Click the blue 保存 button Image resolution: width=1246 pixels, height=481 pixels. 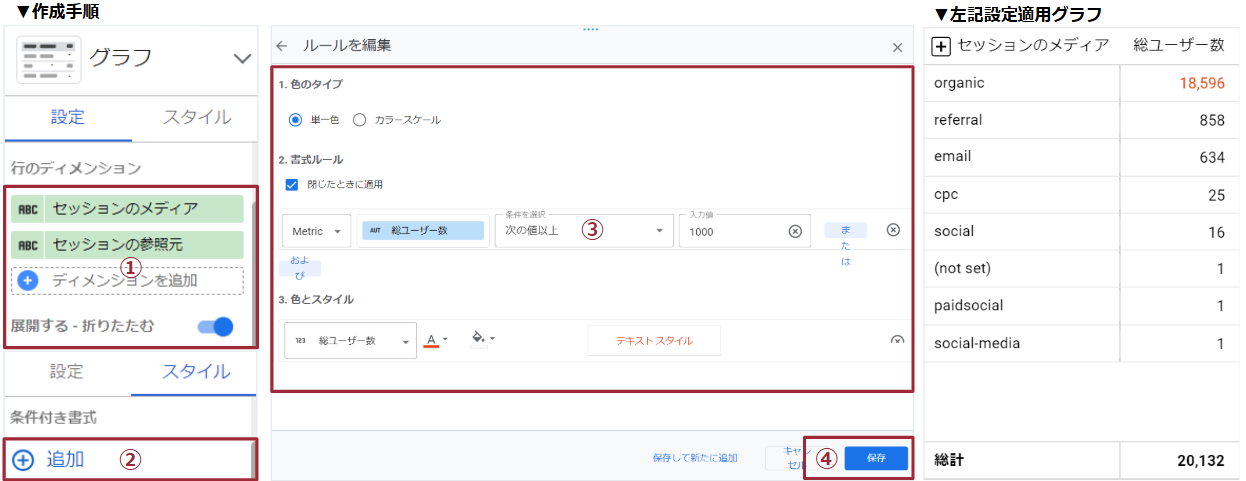click(x=876, y=458)
